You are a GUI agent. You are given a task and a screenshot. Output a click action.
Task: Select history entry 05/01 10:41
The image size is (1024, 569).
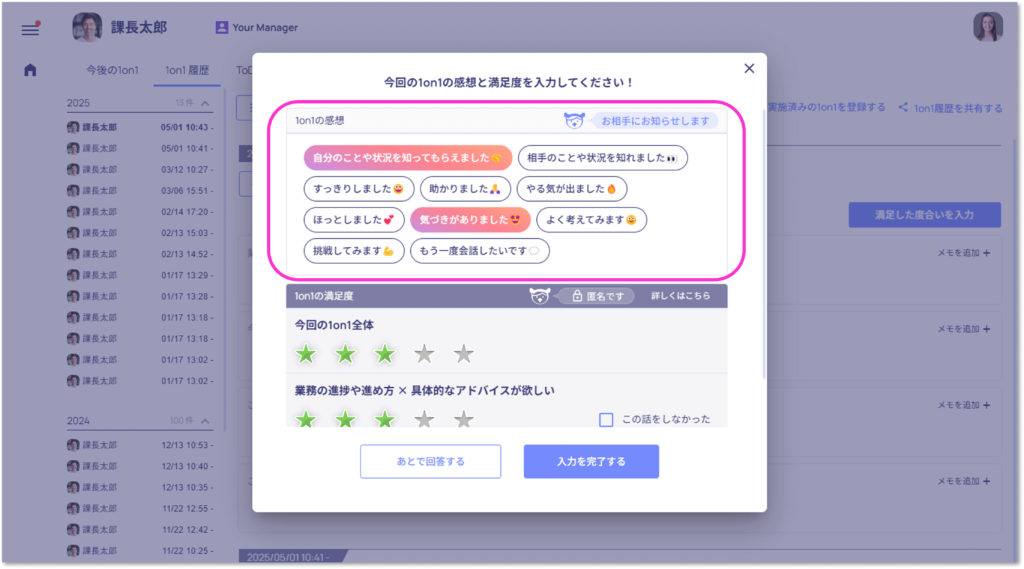140,148
